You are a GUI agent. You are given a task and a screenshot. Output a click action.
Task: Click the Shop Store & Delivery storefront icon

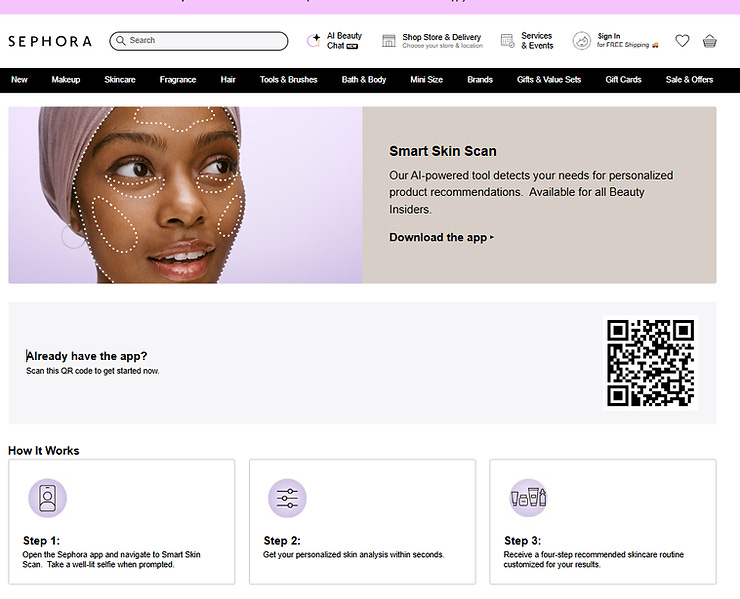pos(388,41)
